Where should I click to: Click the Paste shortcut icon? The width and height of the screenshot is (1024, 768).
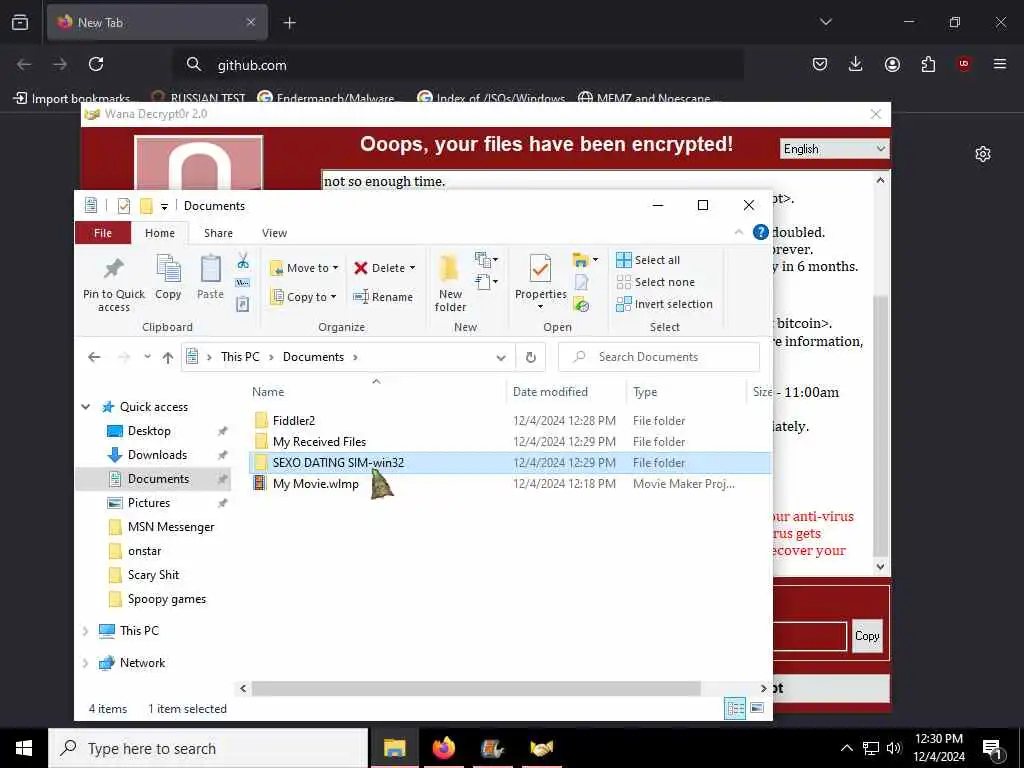point(243,304)
